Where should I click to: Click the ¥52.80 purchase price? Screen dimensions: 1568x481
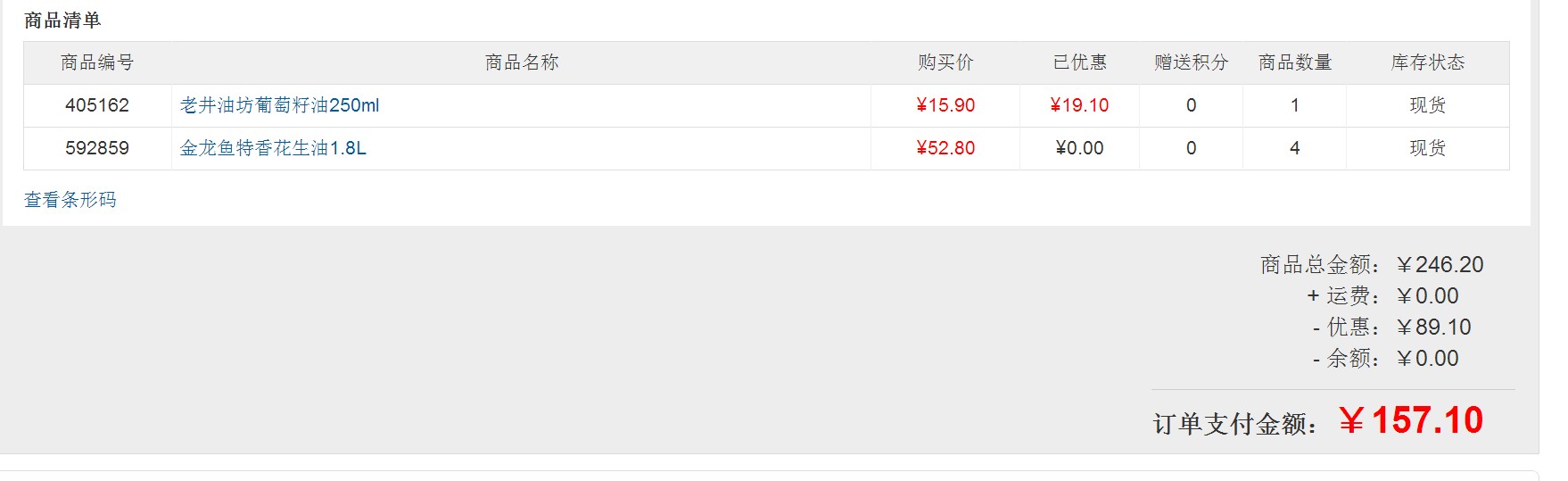click(x=945, y=148)
